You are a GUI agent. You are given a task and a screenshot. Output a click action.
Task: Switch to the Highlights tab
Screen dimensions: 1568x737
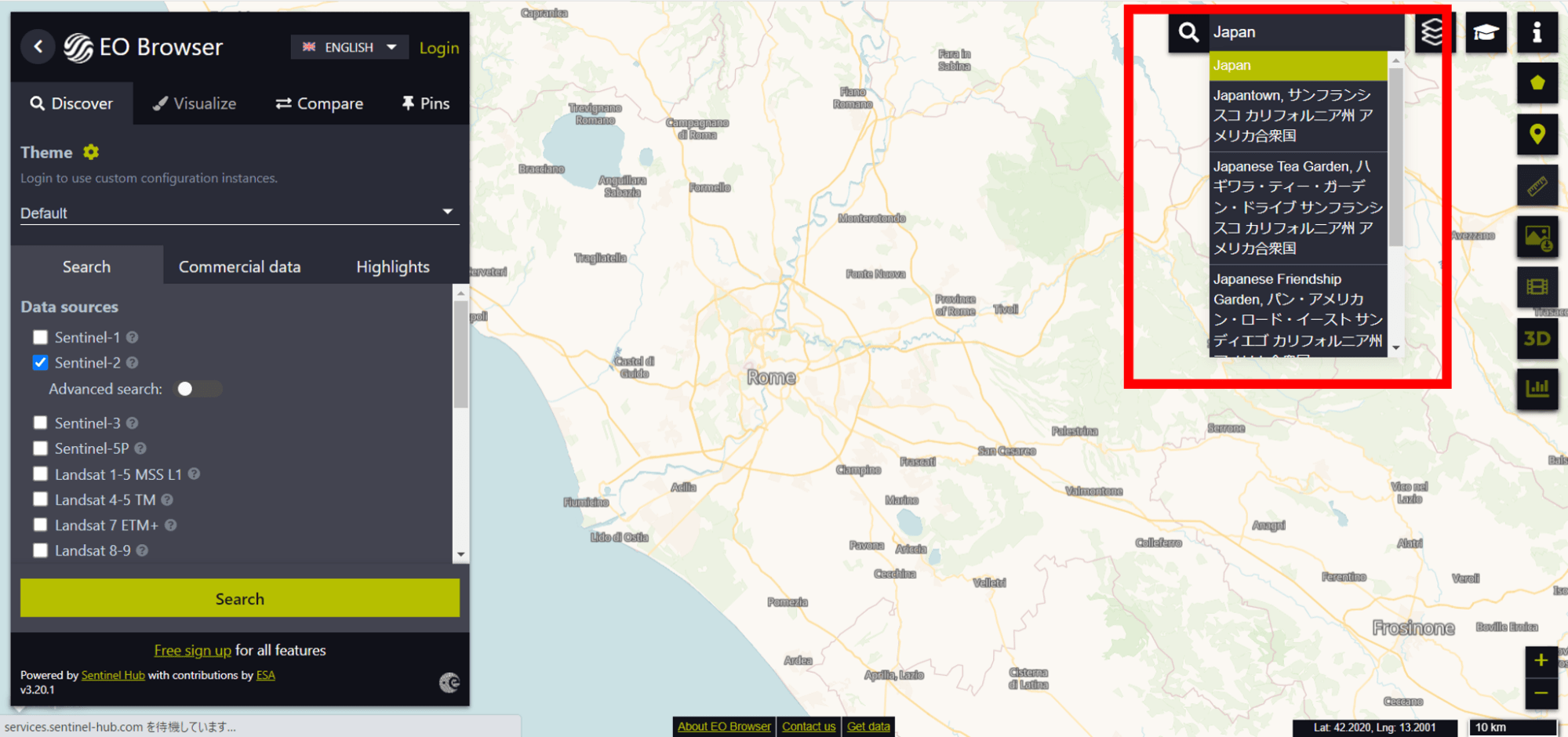[393, 267]
